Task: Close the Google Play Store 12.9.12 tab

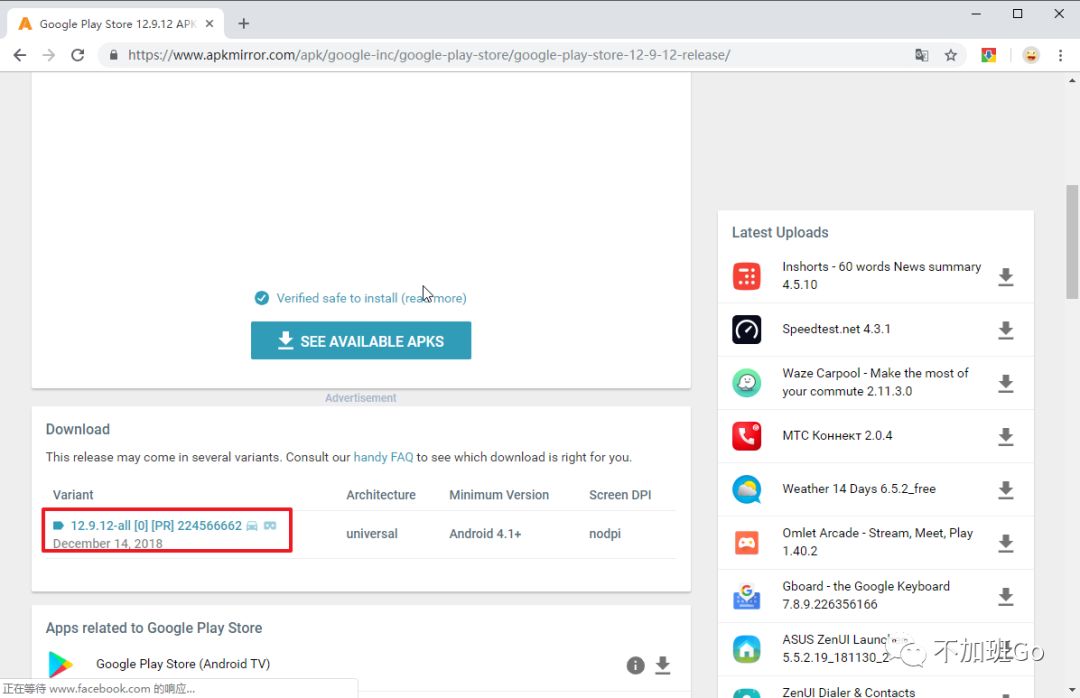Action: (209, 23)
